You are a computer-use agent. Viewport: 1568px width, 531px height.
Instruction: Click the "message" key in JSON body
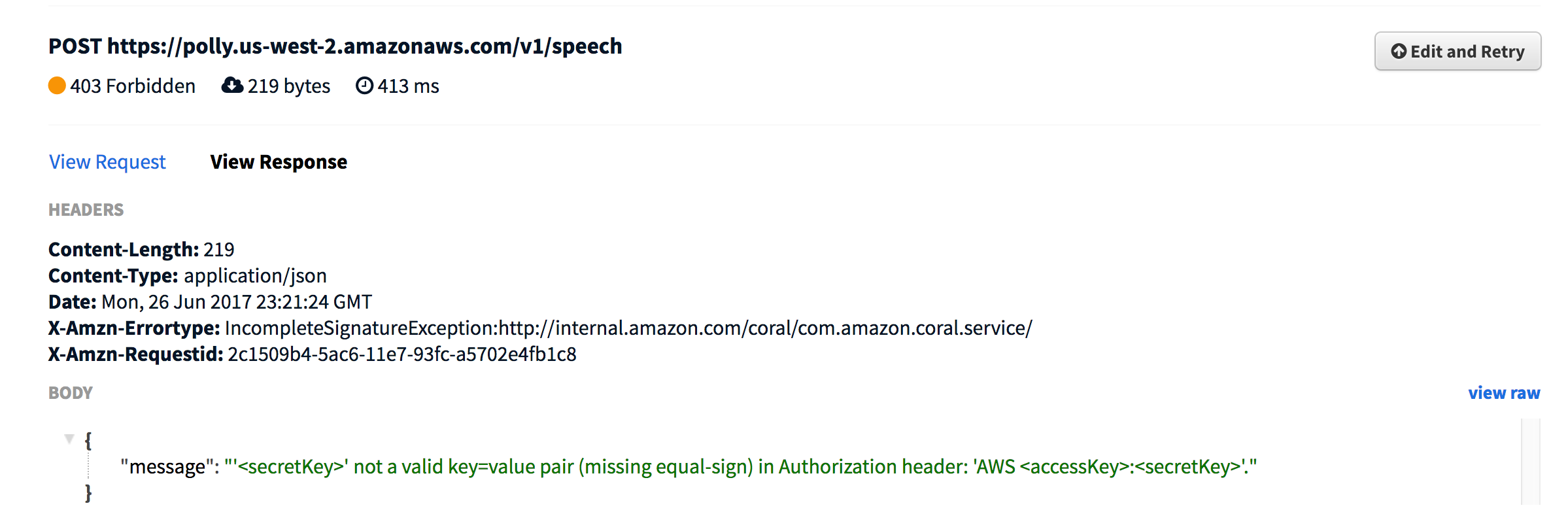coord(167,466)
